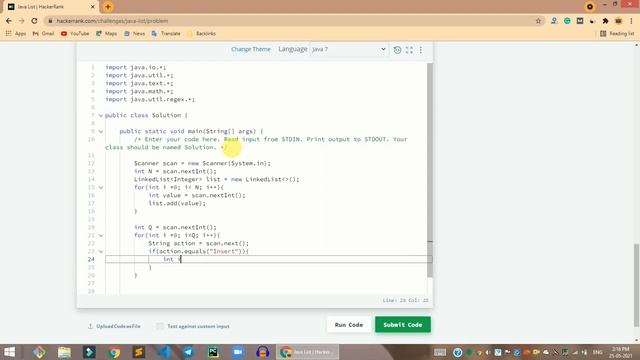Open File Explorer from the taskbar
This screenshot has height=360, width=640.
coord(64,352)
